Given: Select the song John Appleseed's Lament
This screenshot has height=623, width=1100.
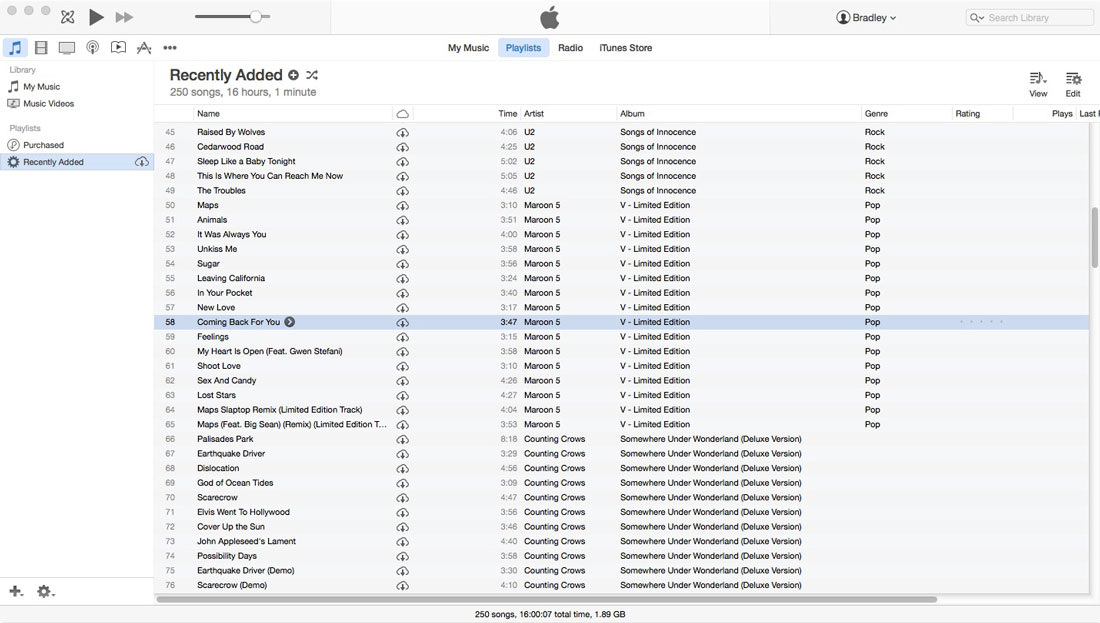Looking at the screenshot, I should pyautogui.click(x=246, y=542).
